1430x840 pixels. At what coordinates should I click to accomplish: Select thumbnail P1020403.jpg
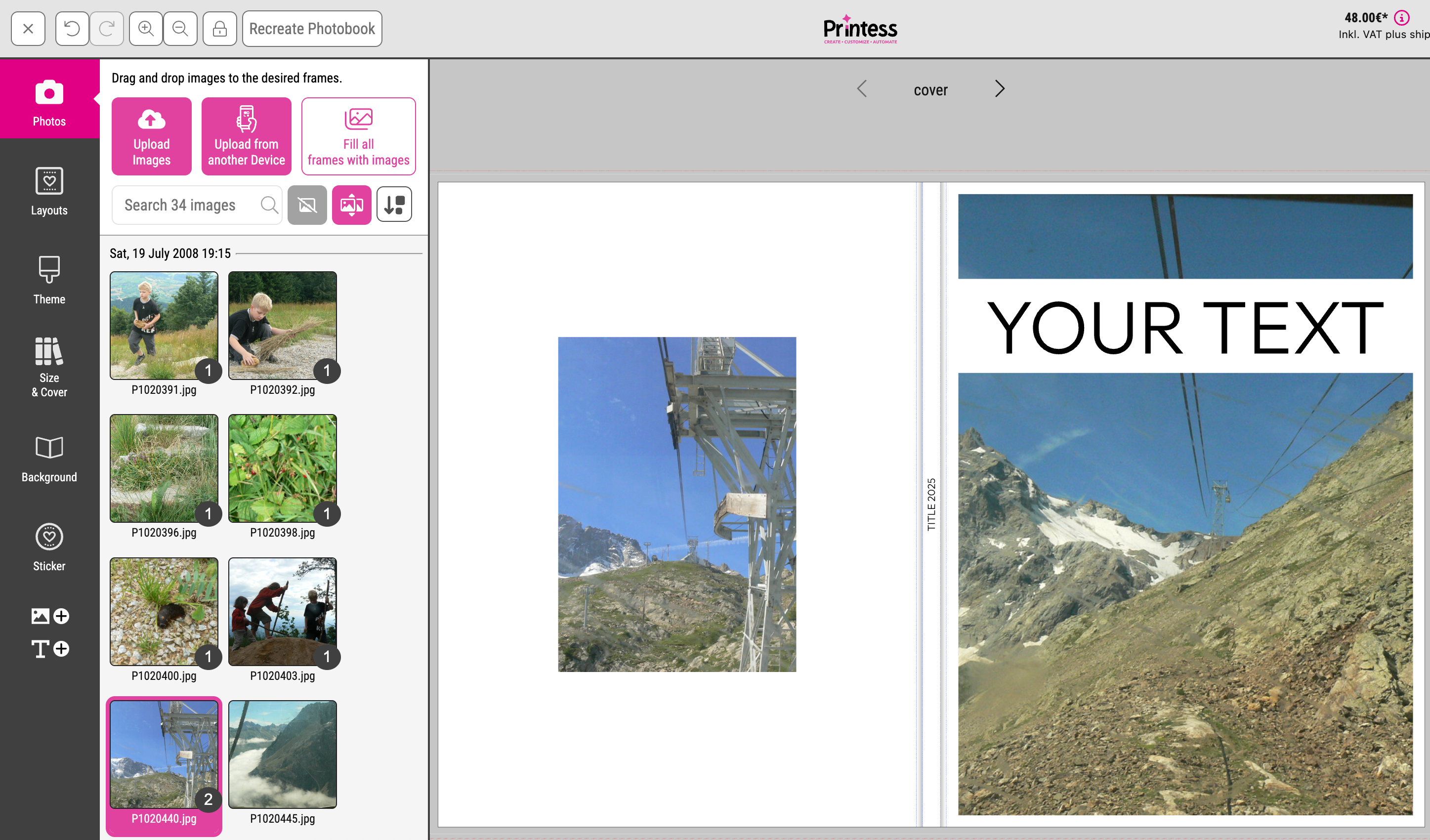[283, 611]
